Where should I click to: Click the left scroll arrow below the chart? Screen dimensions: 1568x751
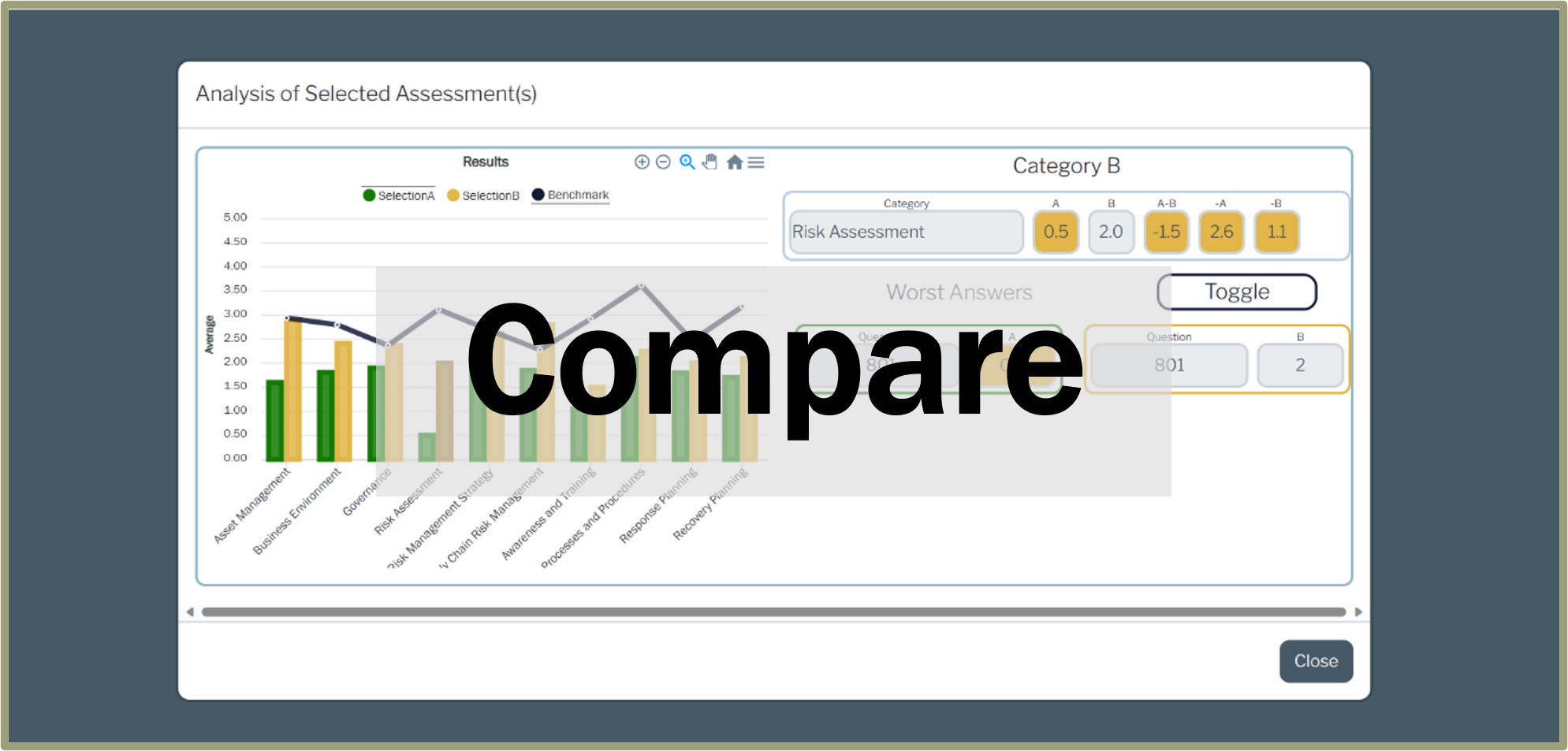[188, 611]
